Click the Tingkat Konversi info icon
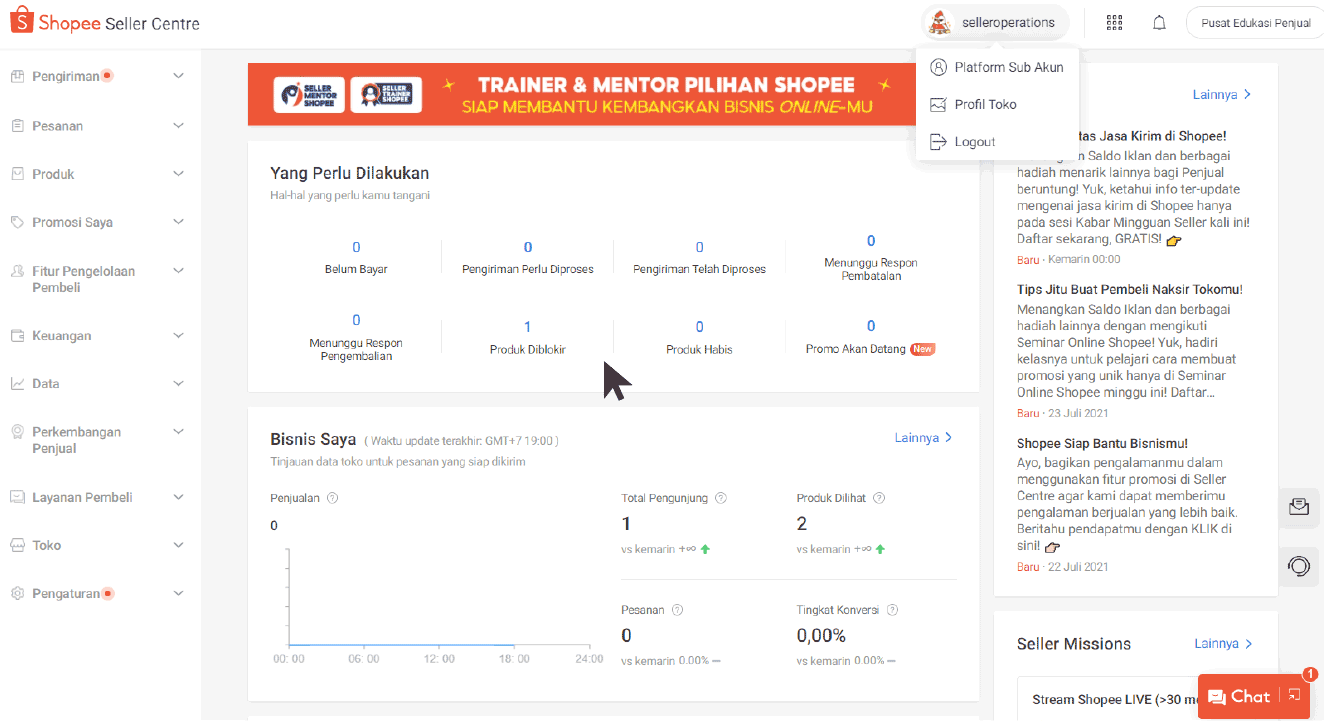This screenshot has height=721, width=1324. (x=892, y=610)
